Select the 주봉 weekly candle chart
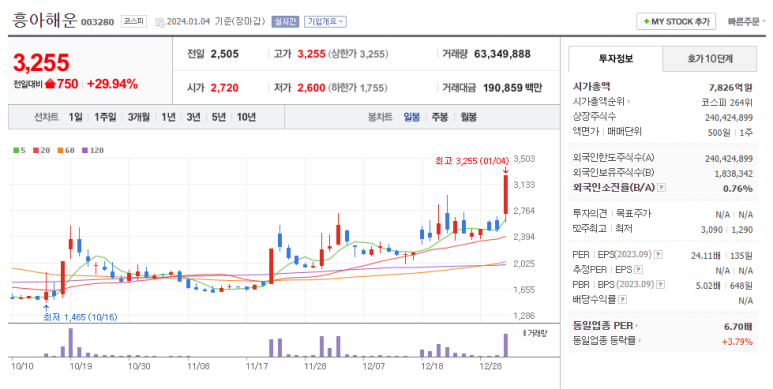Viewport: 773px width, 389px height. (x=440, y=117)
